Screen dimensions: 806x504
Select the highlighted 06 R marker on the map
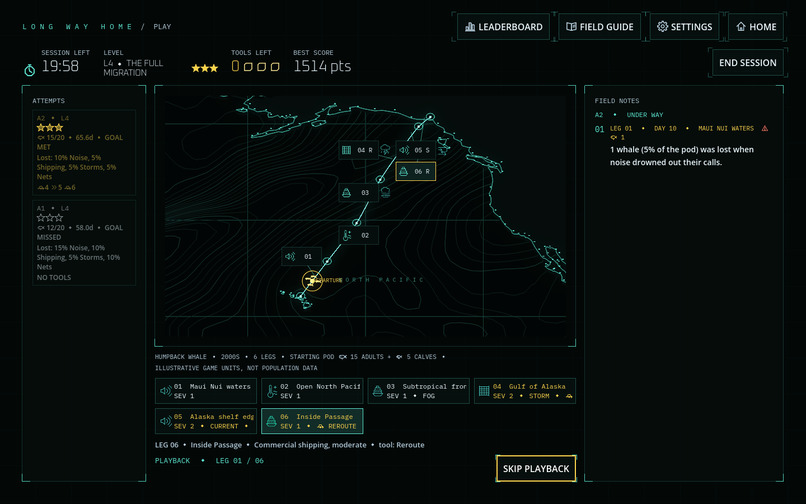[x=415, y=171]
